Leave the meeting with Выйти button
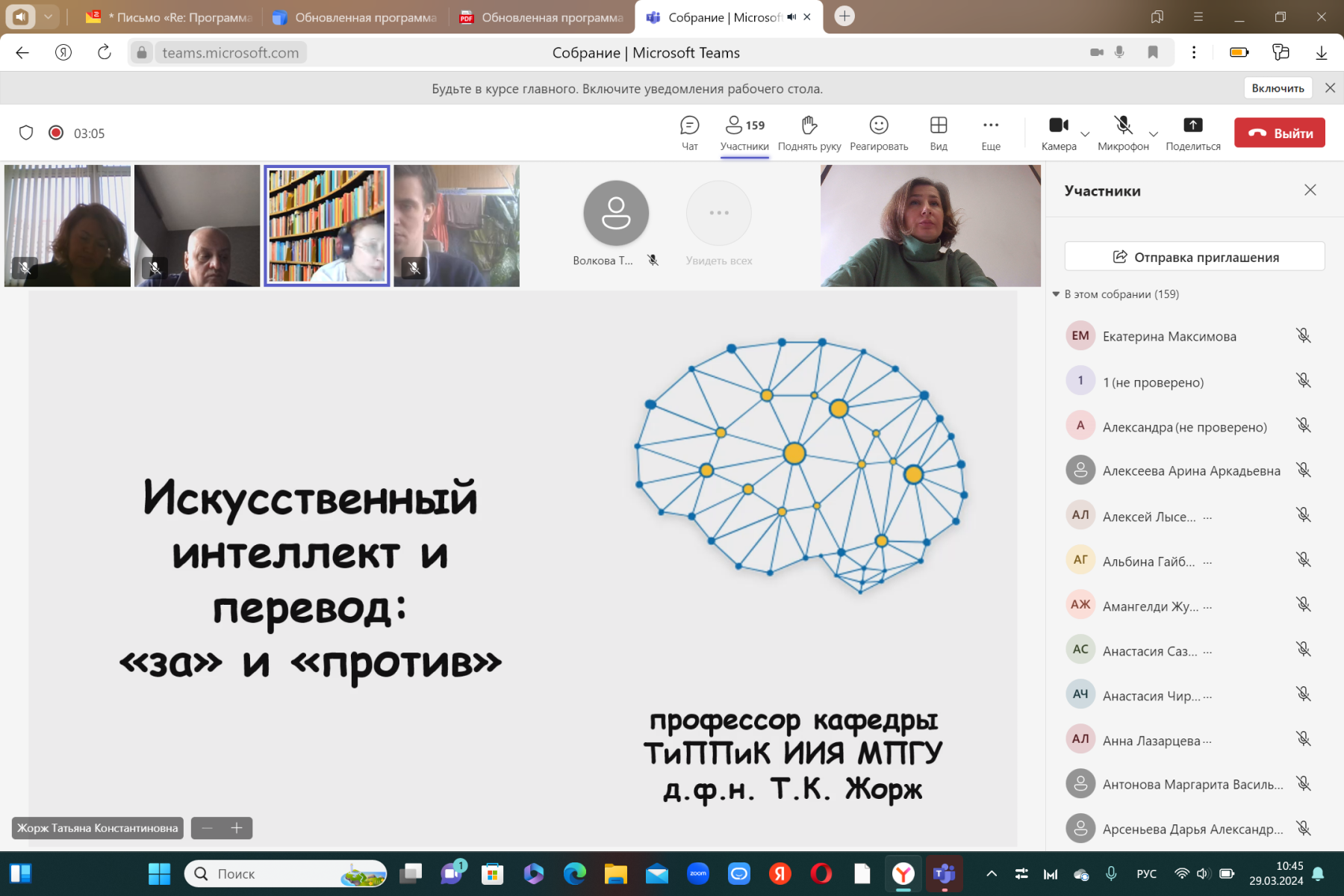This screenshot has width=1344, height=896. coord(1280,133)
